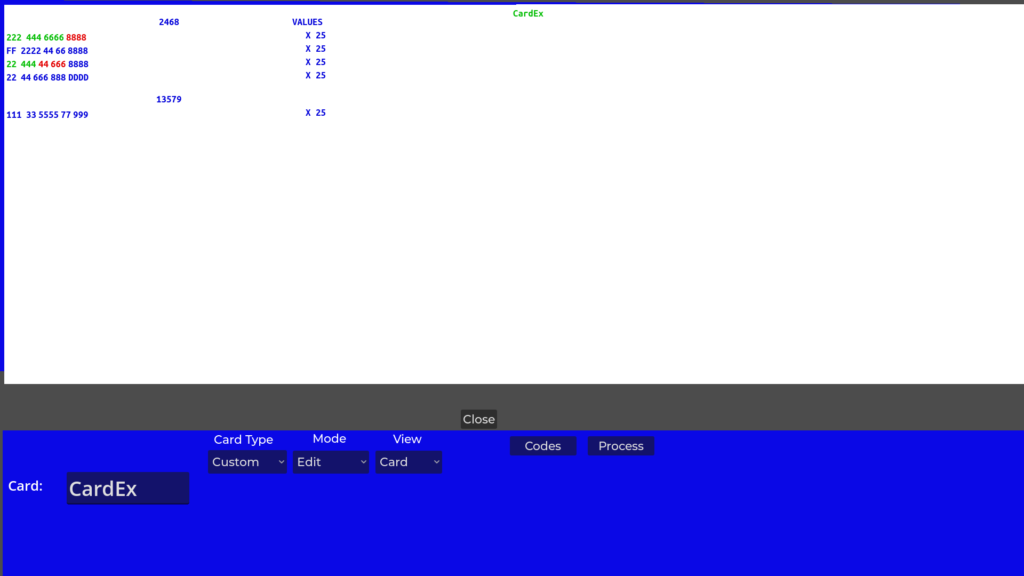1024x576 pixels.
Task: Click the hand line 111 33 5555 77 999
Action: [x=47, y=115]
